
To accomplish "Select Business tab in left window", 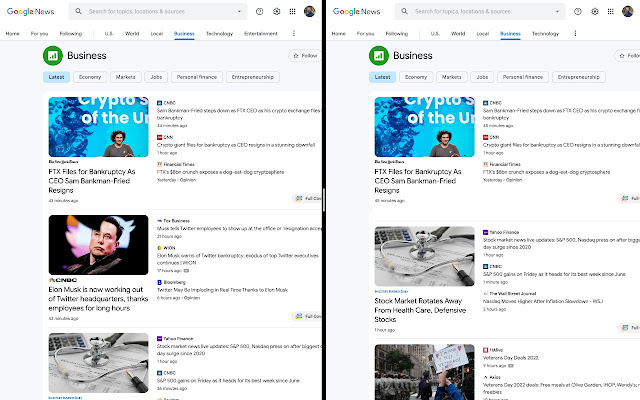I will click(x=184, y=33).
